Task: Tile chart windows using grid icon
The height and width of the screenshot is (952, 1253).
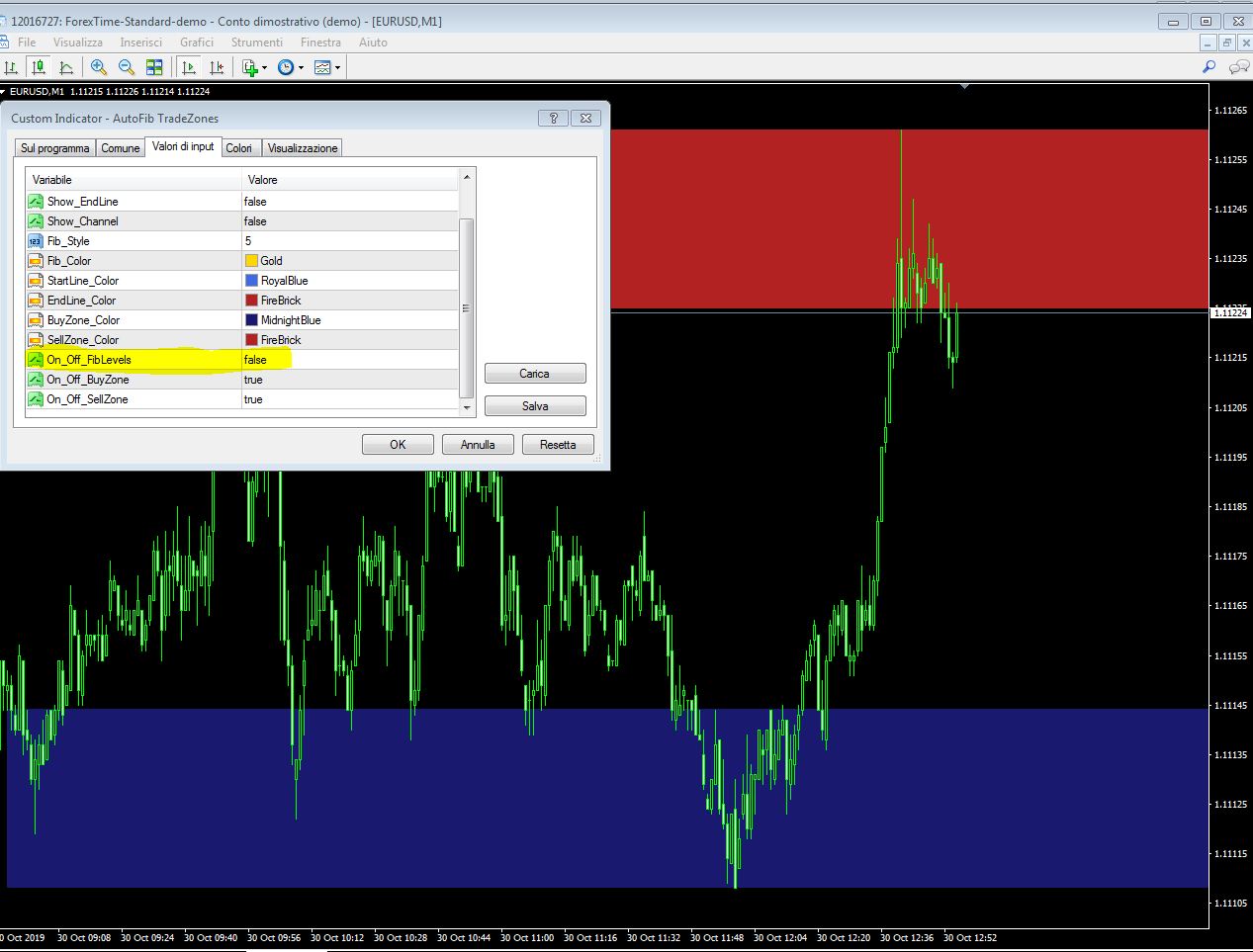Action: point(154,67)
